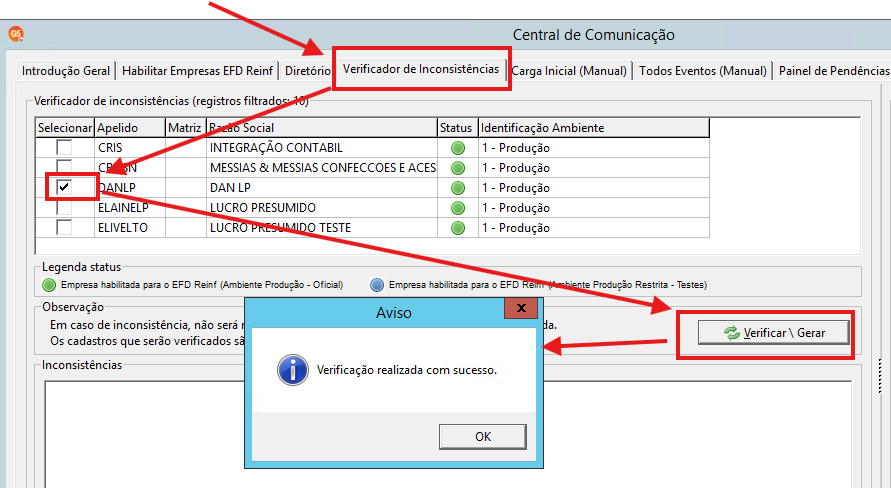Click the Status column header

[457, 128]
